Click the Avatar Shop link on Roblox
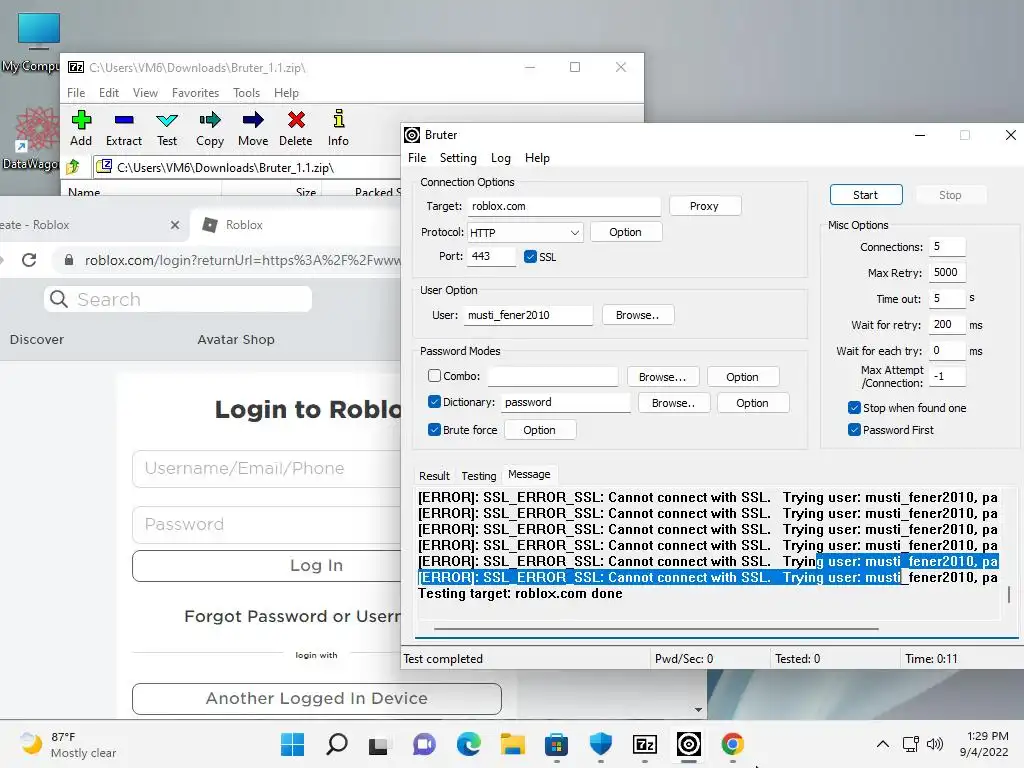The width and height of the screenshot is (1024, 768). click(236, 340)
